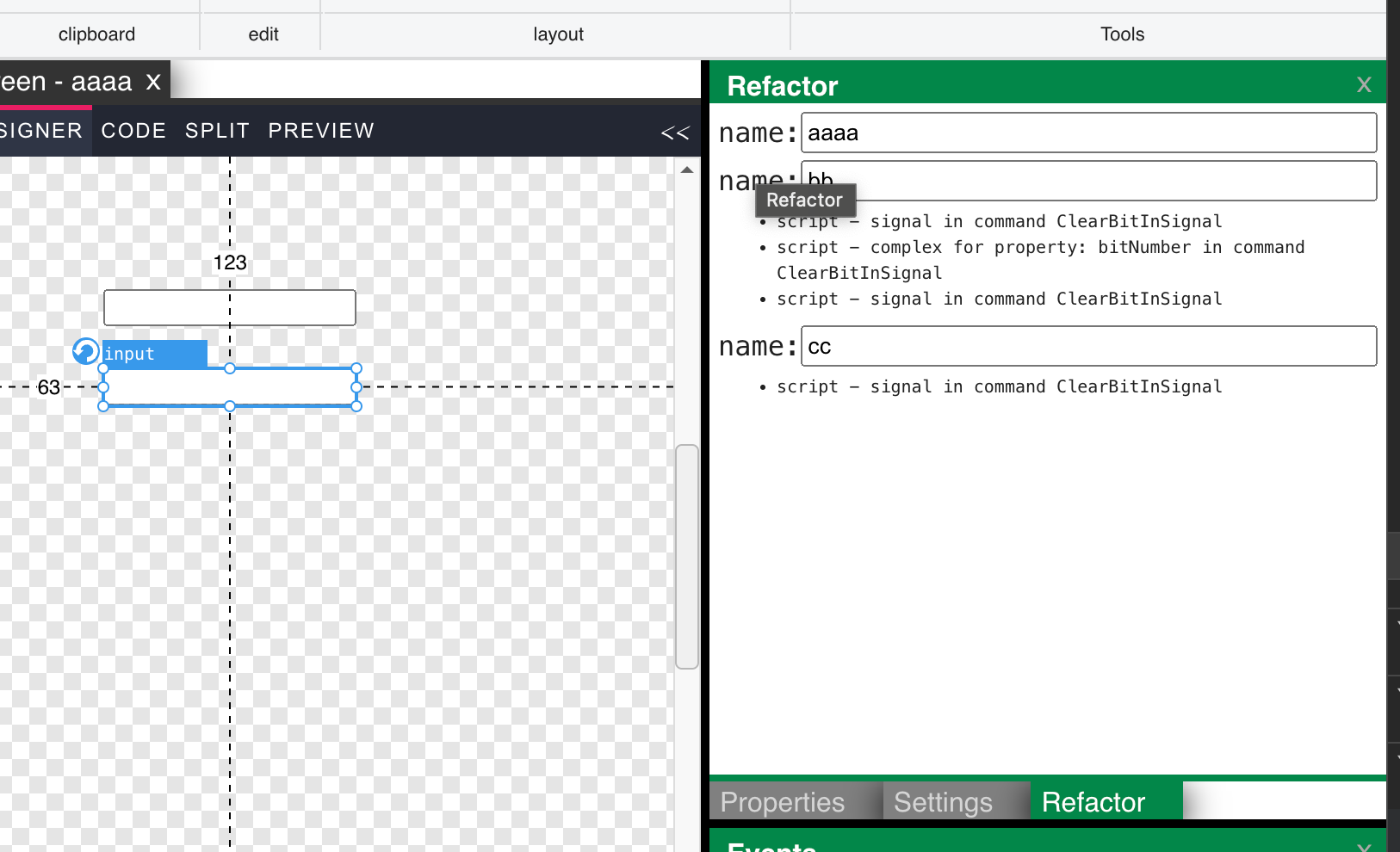The height and width of the screenshot is (852, 1400).
Task: Click the edit toolbar group label
Action: pyautogui.click(x=263, y=34)
